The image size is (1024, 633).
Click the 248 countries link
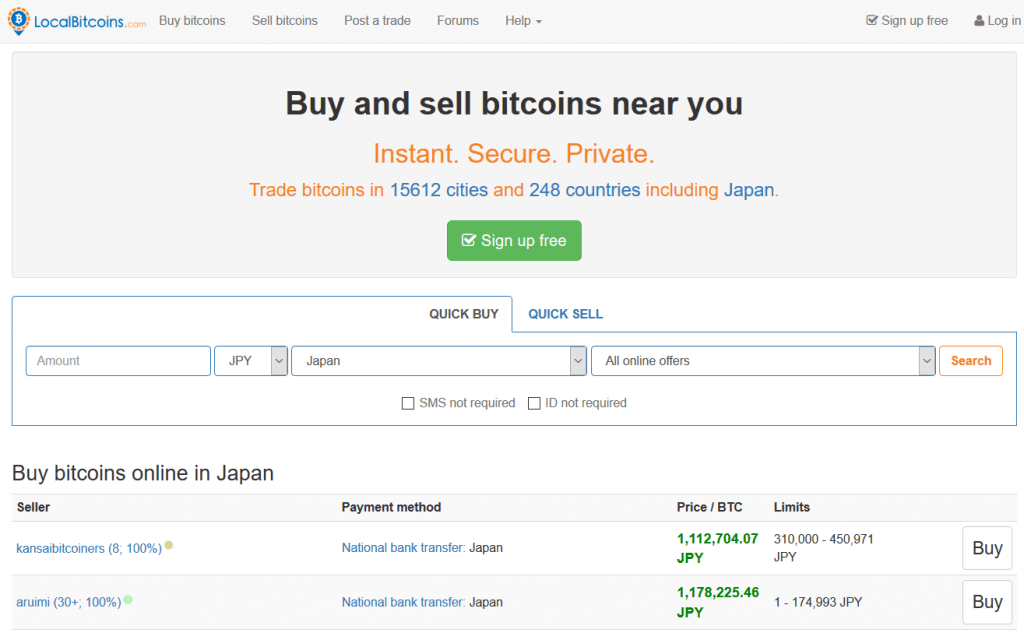pyautogui.click(x=584, y=189)
